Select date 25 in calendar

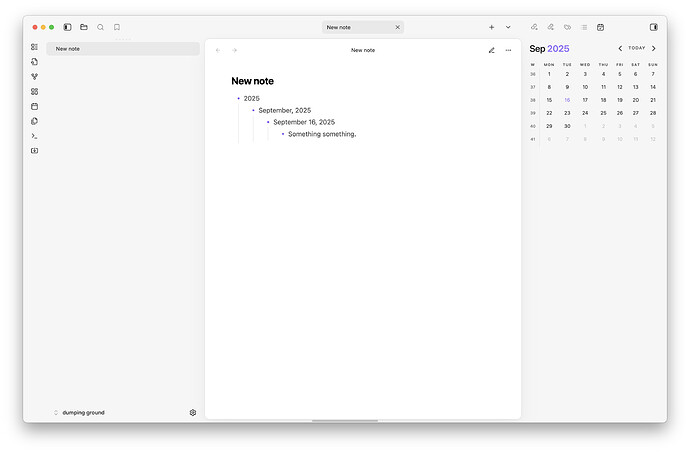point(603,113)
